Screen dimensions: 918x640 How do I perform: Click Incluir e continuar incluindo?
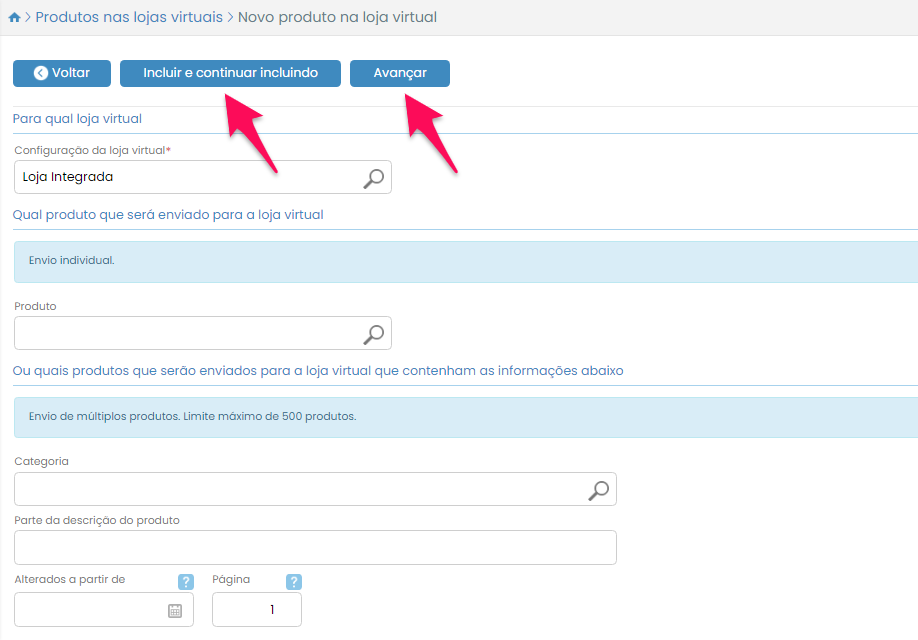[230, 73]
